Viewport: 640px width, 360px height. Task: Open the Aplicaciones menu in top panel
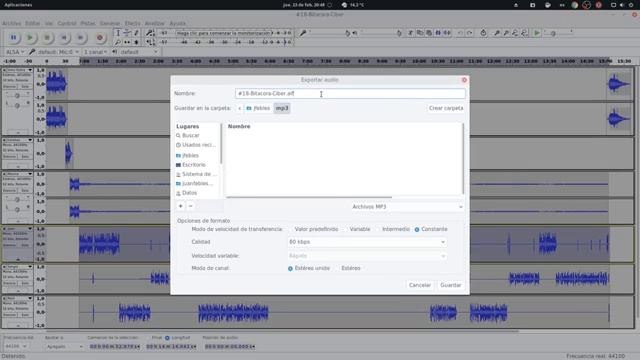click(18, 5)
